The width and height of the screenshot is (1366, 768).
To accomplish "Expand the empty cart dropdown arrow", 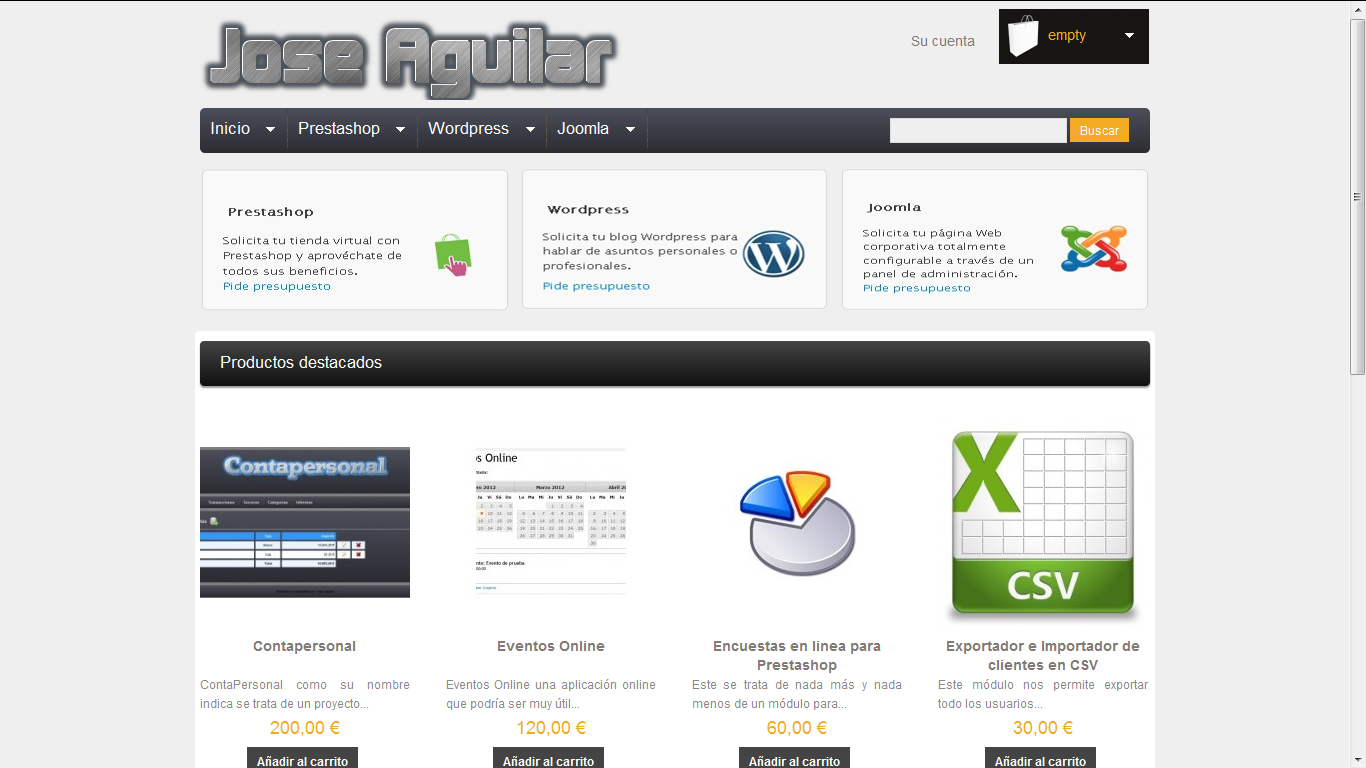I will tap(1129, 36).
